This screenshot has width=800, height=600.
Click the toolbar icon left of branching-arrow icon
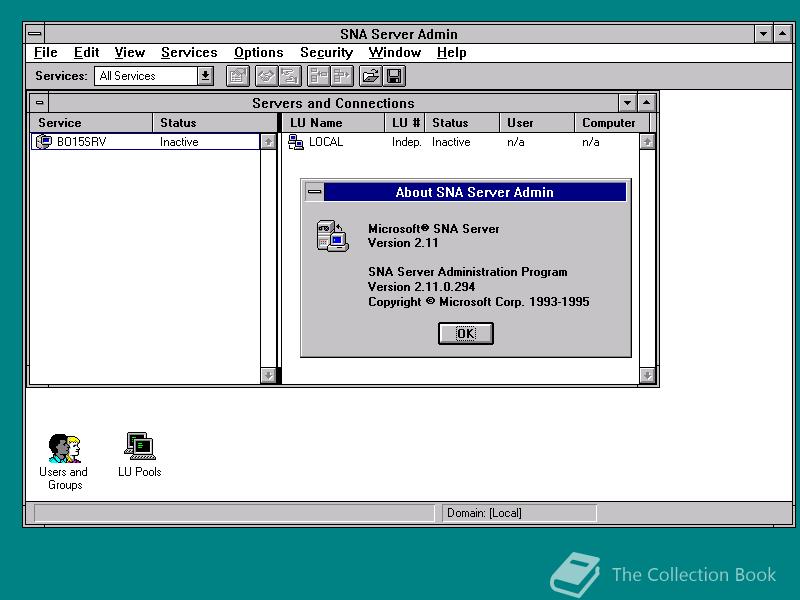click(x=319, y=77)
